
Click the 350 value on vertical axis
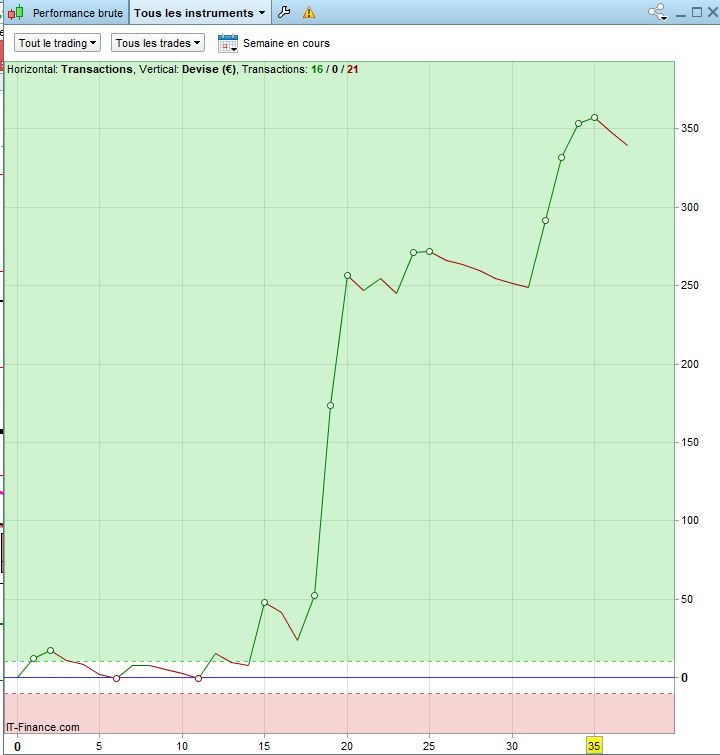[690, 129]
